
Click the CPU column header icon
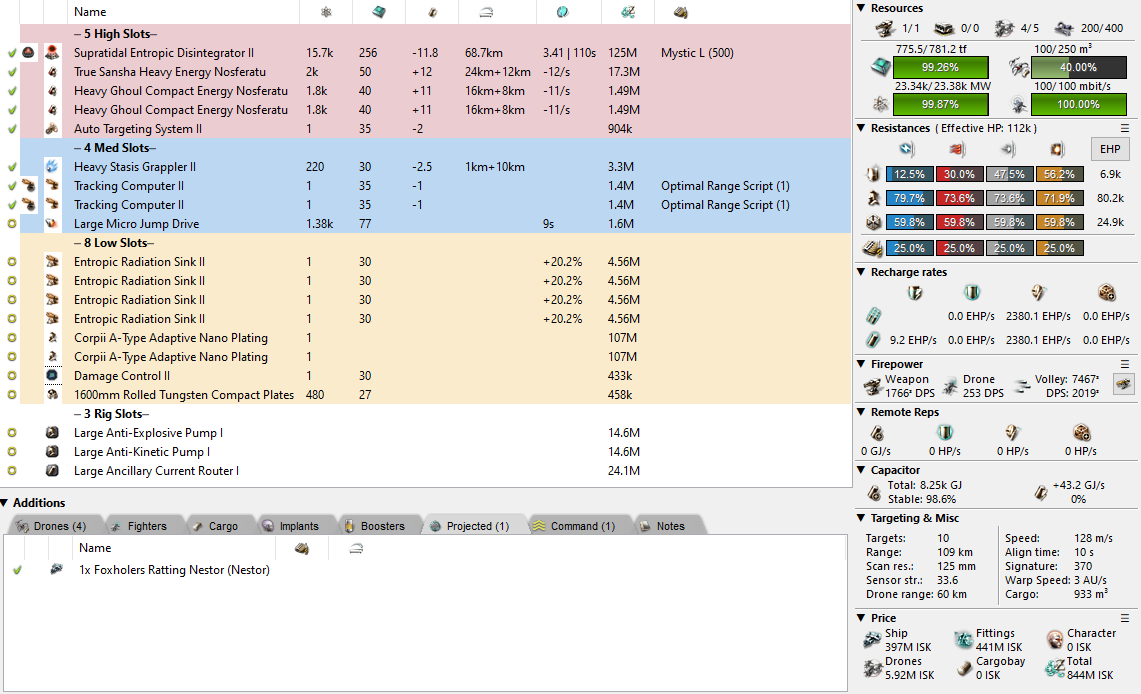(381, 12)
